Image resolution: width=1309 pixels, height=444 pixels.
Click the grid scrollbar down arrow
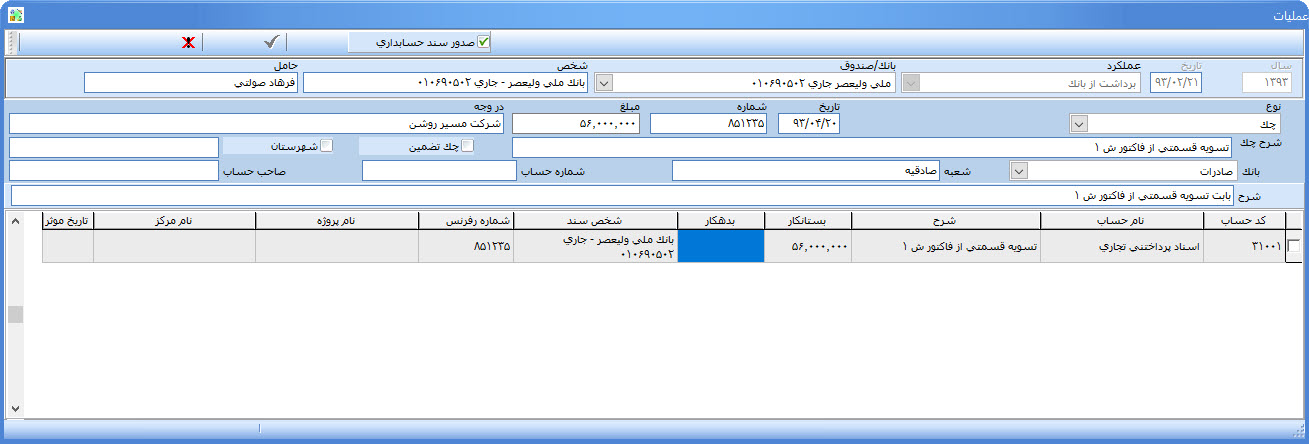pos(14,409)
